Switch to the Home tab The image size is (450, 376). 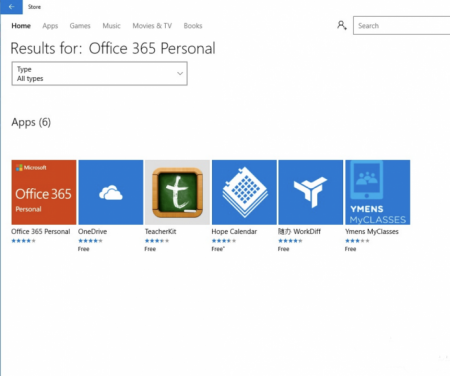click(21, 26)
